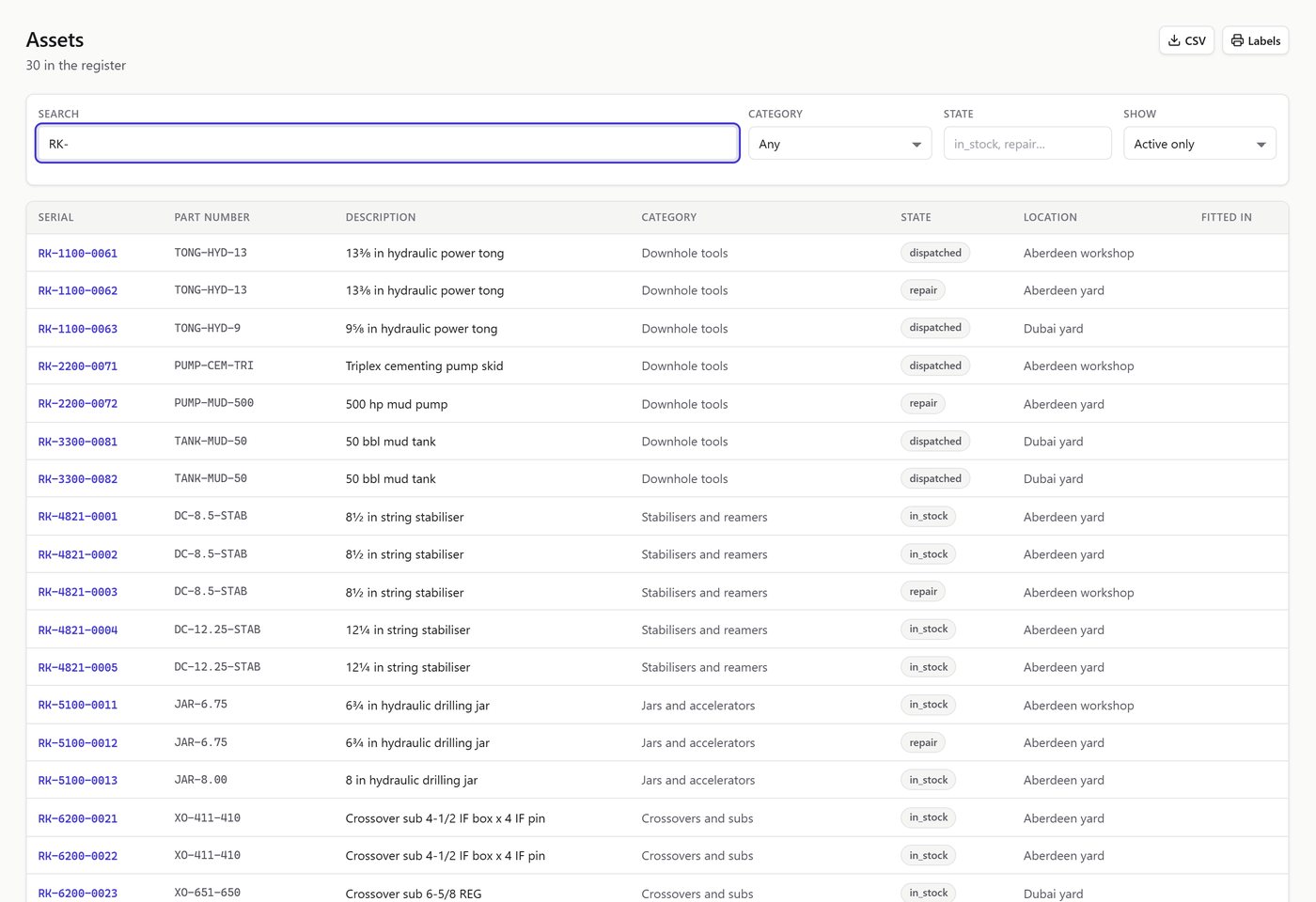Open the Category dropdown set to Any
The image size is (1316, 902).
[839, 144]
